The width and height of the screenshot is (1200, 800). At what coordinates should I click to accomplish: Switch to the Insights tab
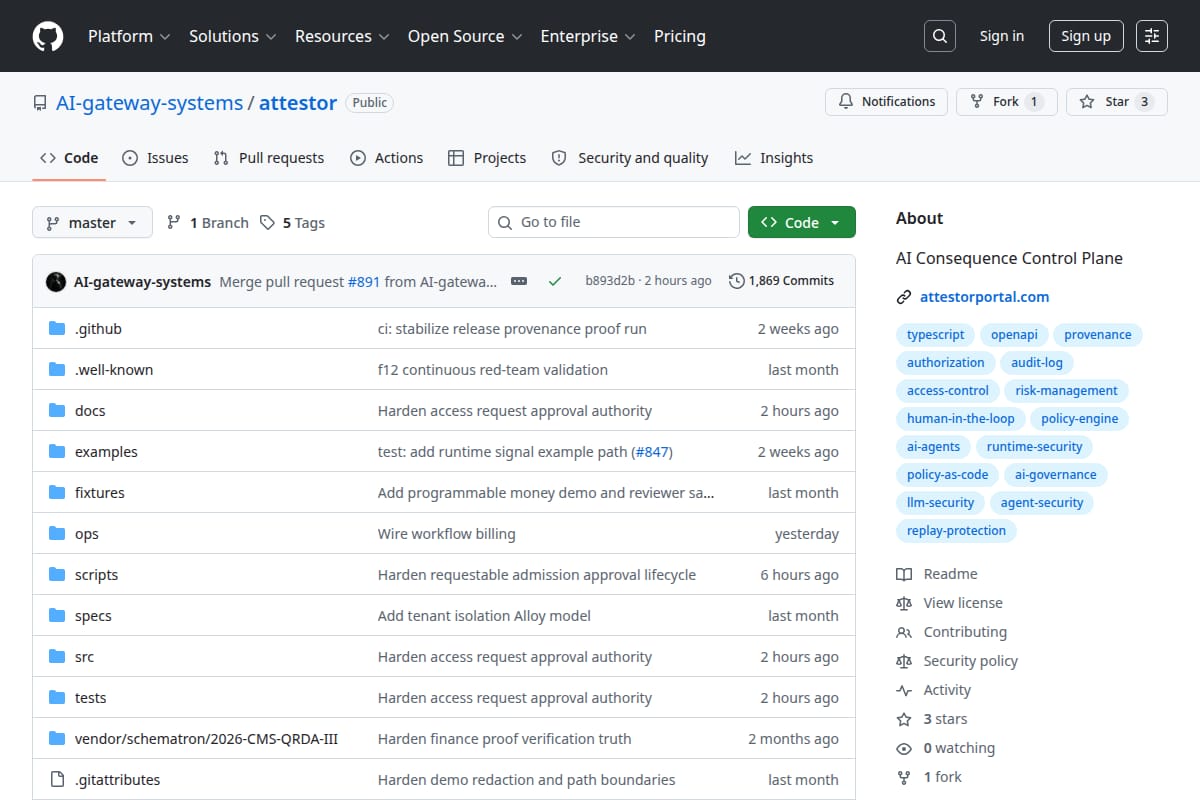coord(774,158)
